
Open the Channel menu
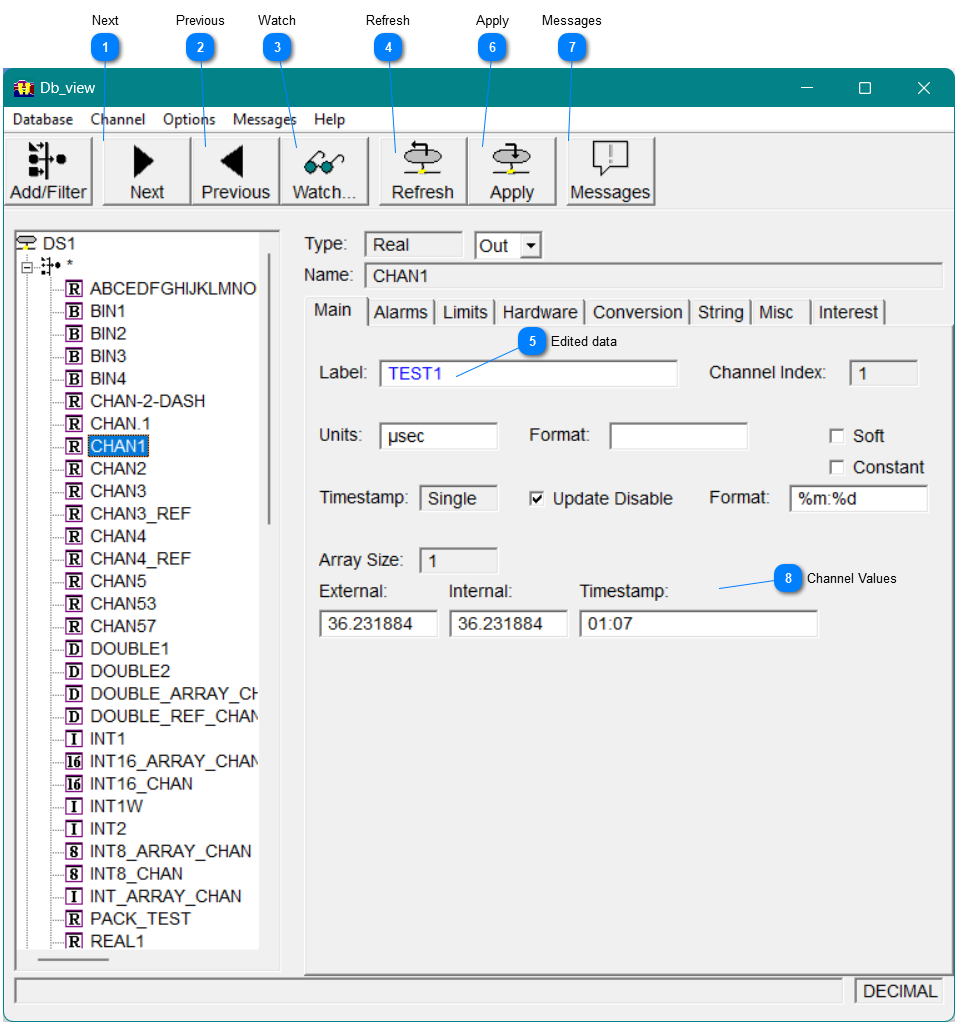tap(118, 119)
